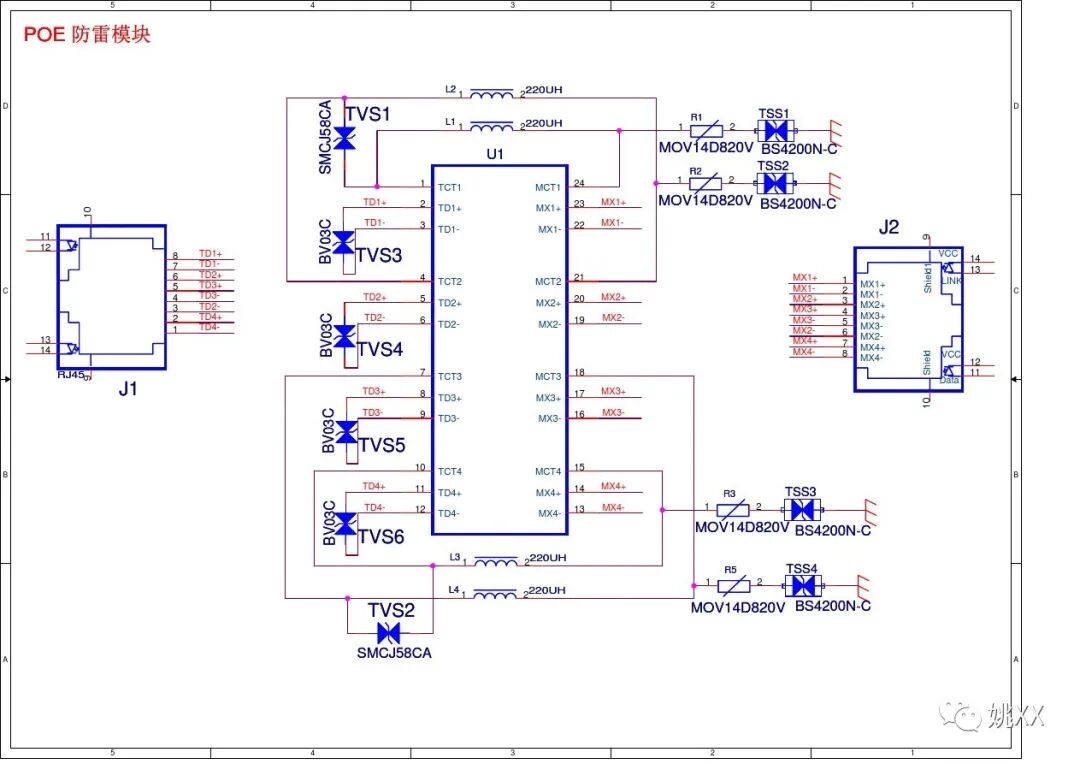
Task: Click the 'TVS2' designator text
Action: (x=391, y=610)
